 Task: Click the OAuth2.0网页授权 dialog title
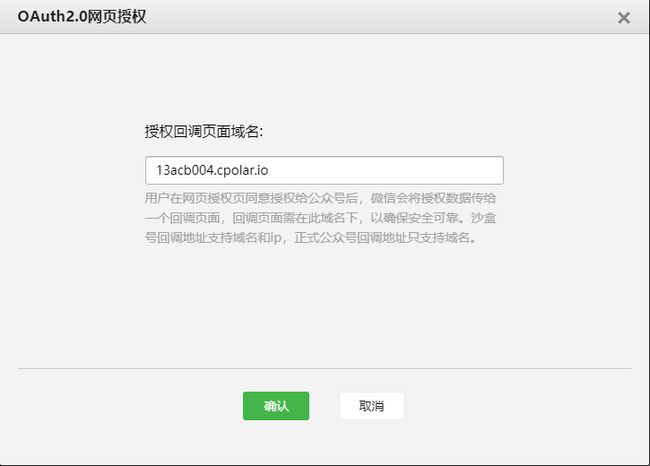[x=82, y=17]
